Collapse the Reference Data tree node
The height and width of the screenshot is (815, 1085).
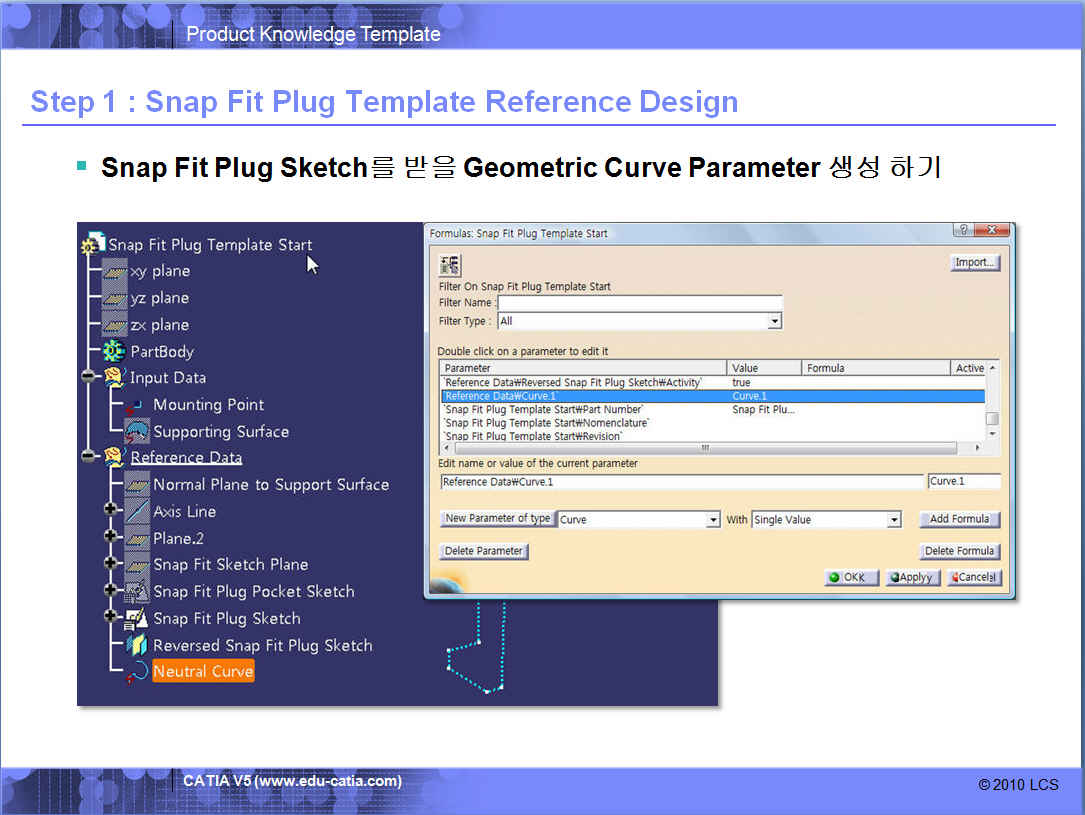click(89, 458)
